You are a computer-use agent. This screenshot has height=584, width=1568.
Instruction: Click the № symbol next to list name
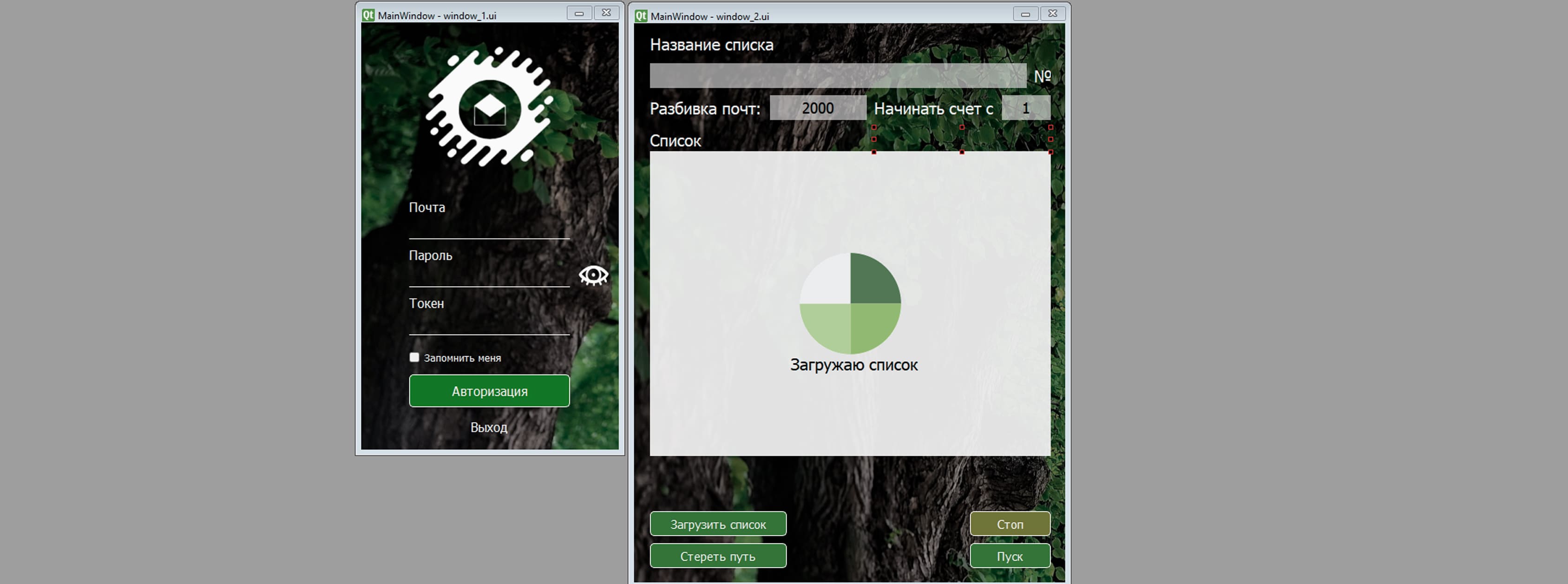1042,76
